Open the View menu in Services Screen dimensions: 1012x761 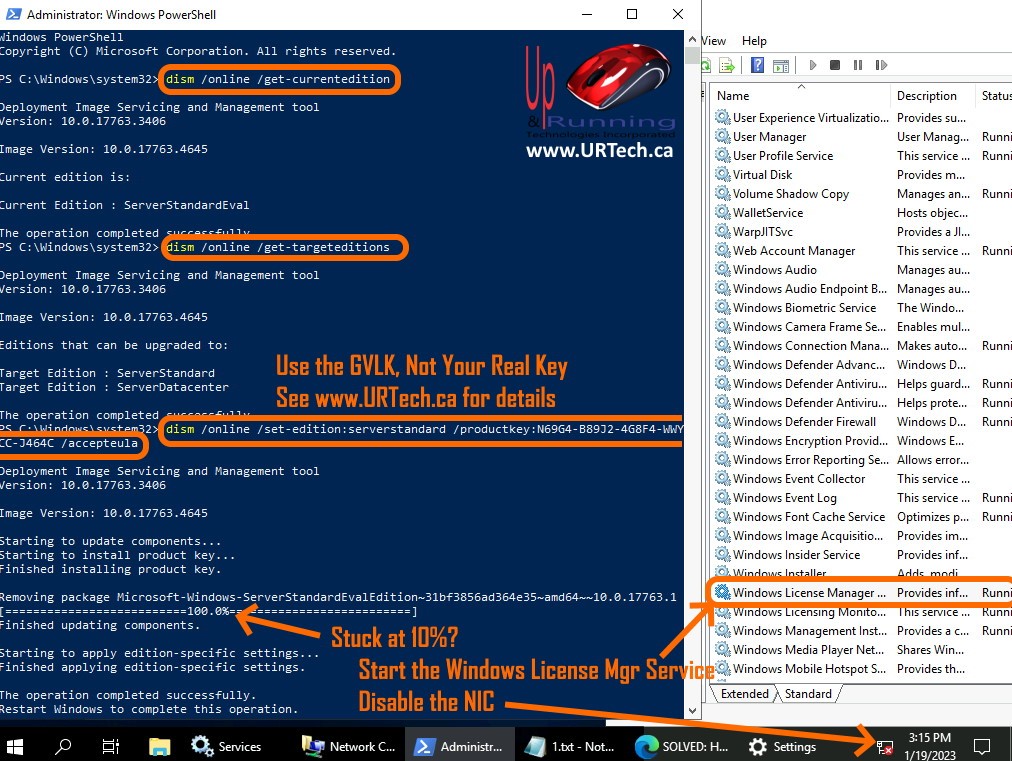[714, 41]
